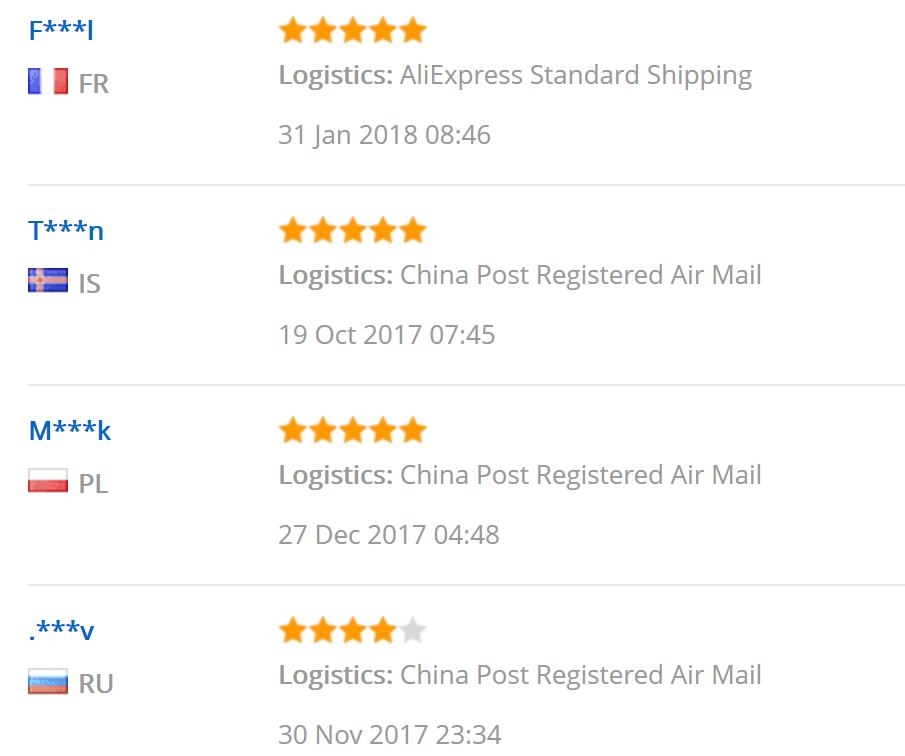Image resolution: width=905 pixels, height=756 pixels.
Task: Click the RU country code label
Action: pos(96,684)
